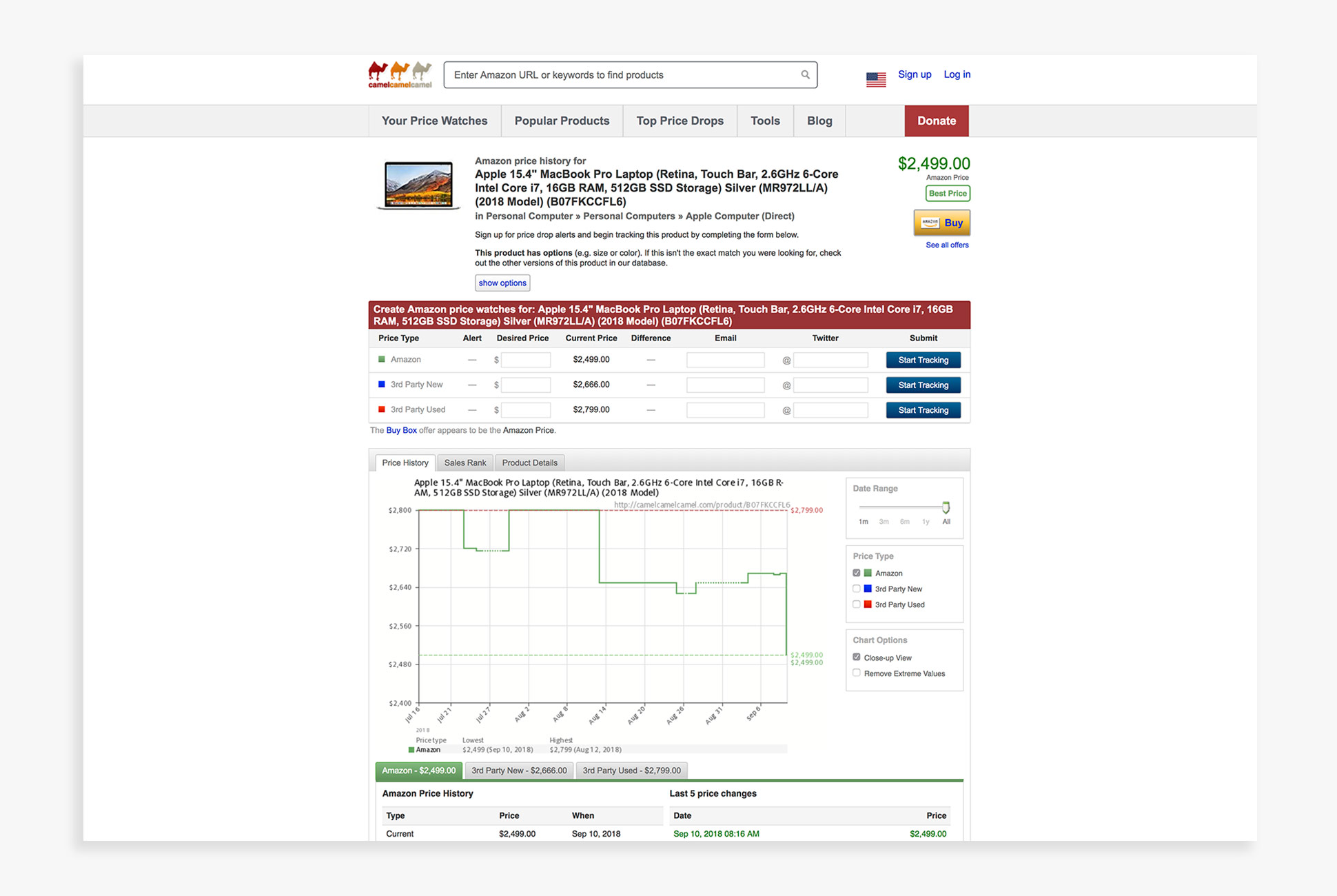Switch to the Sales Rank tab
Screen dimensions: 1337x896
pos(465,462)
